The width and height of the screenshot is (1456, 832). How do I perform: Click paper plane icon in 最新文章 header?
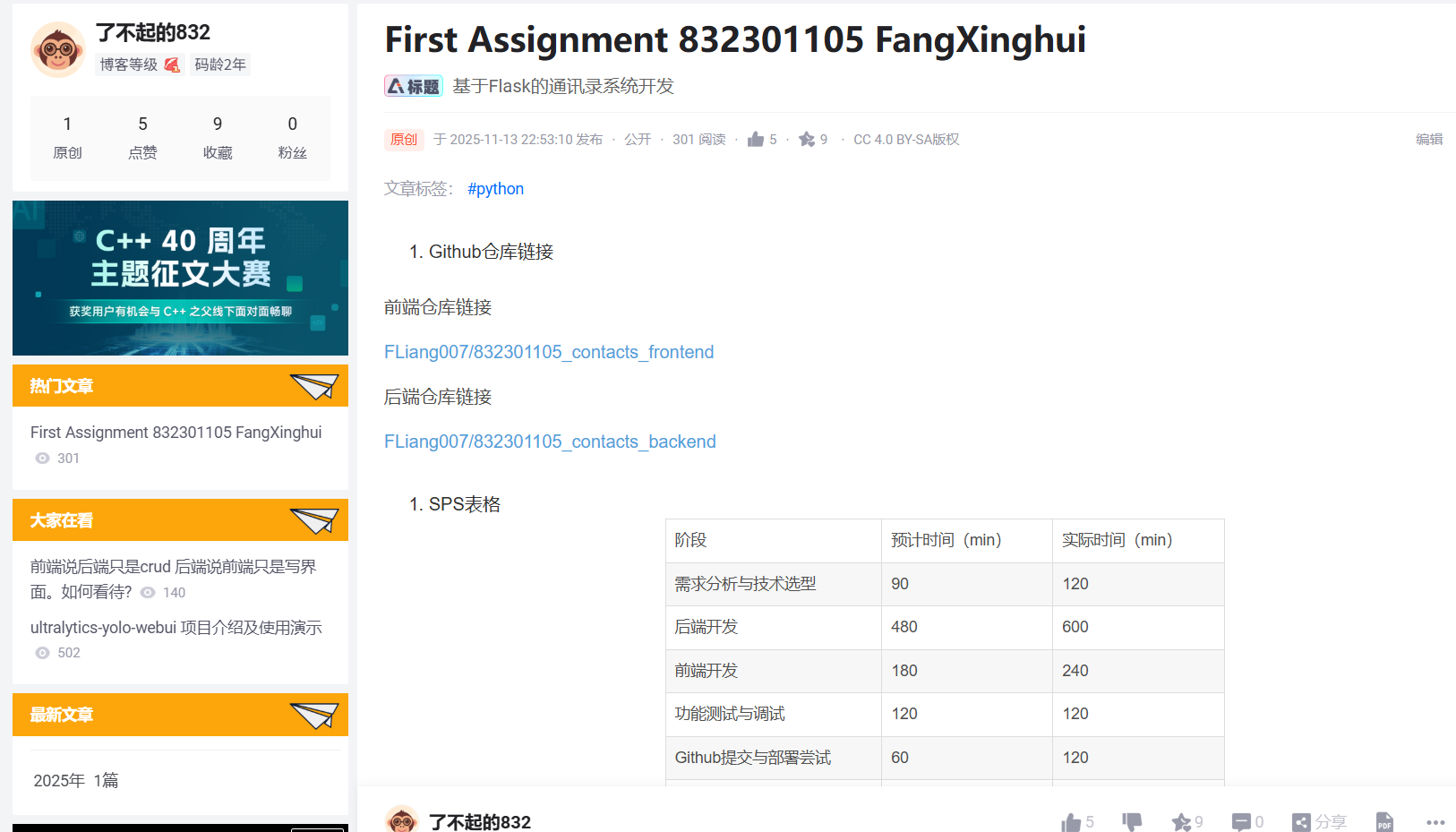point(314,715)
